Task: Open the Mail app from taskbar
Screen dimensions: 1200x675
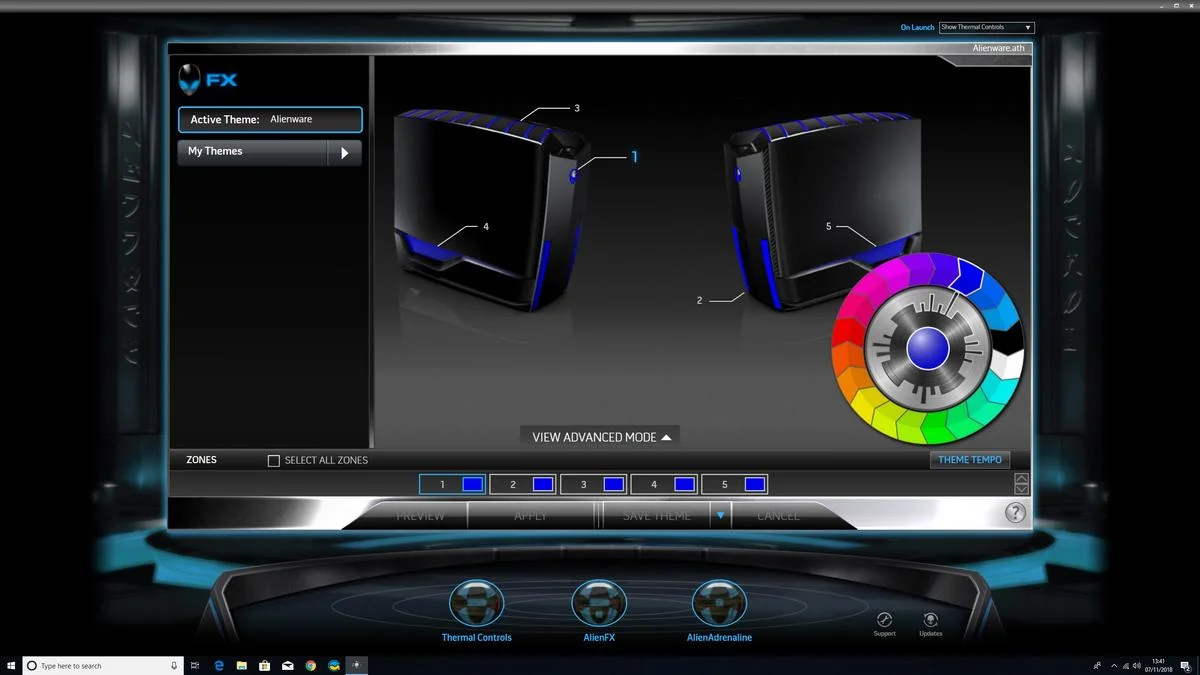Action: coord(288,665)
